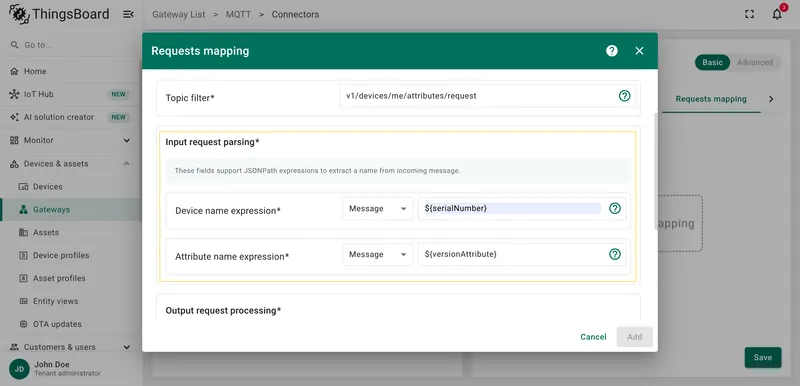Screen dimensions: 800x386
Task: Click the Connectors breadcrumb
Action: point(295,14)
